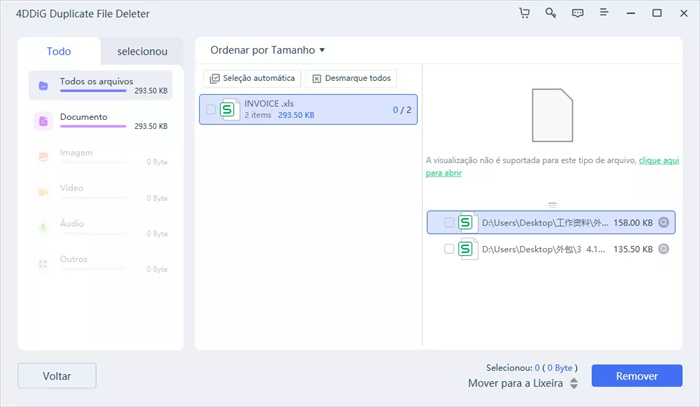The width and height of the screenshot is (700, 407).
Task: Select the Documento category
Action: (x=100, y=121)
